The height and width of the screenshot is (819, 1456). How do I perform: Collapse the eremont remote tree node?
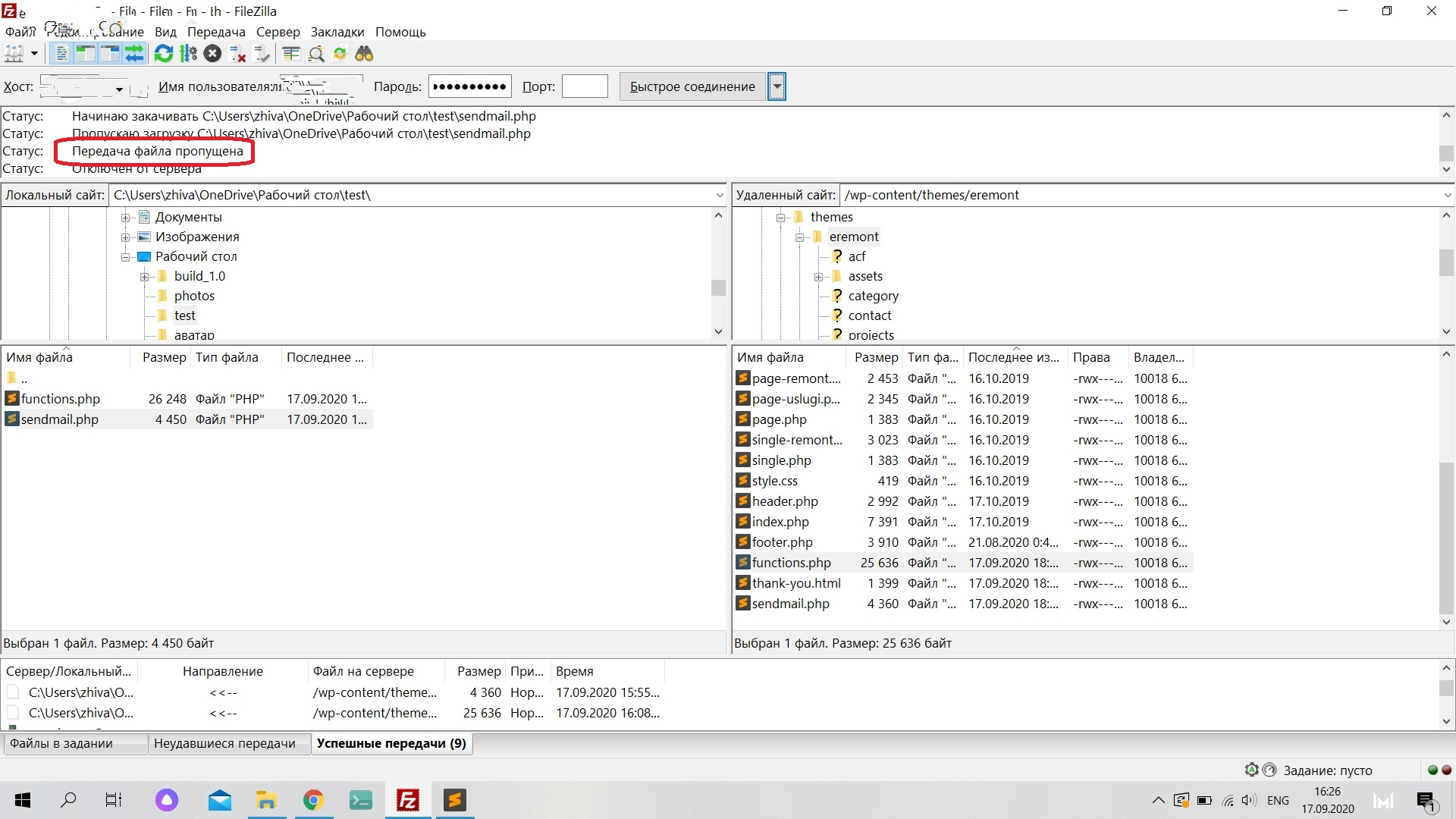(799, 237)
